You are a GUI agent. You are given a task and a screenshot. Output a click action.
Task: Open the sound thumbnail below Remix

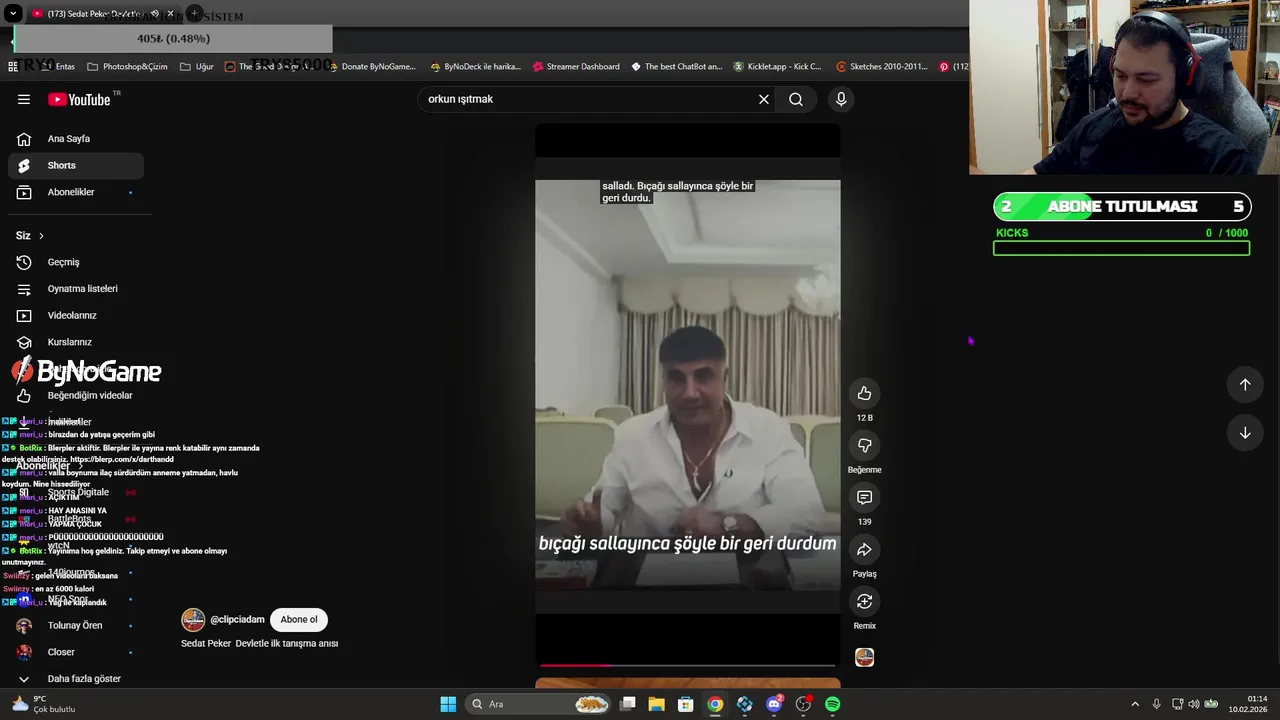864,657
